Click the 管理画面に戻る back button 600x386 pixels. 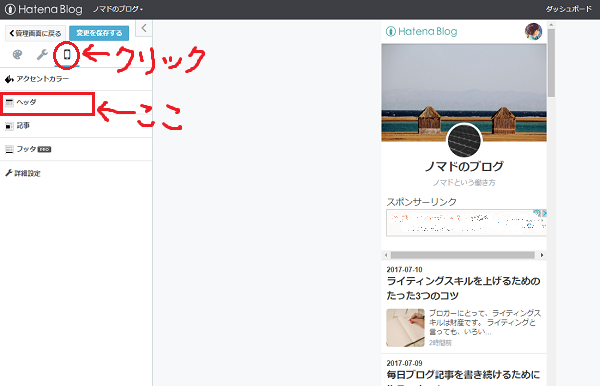[35, 33]
